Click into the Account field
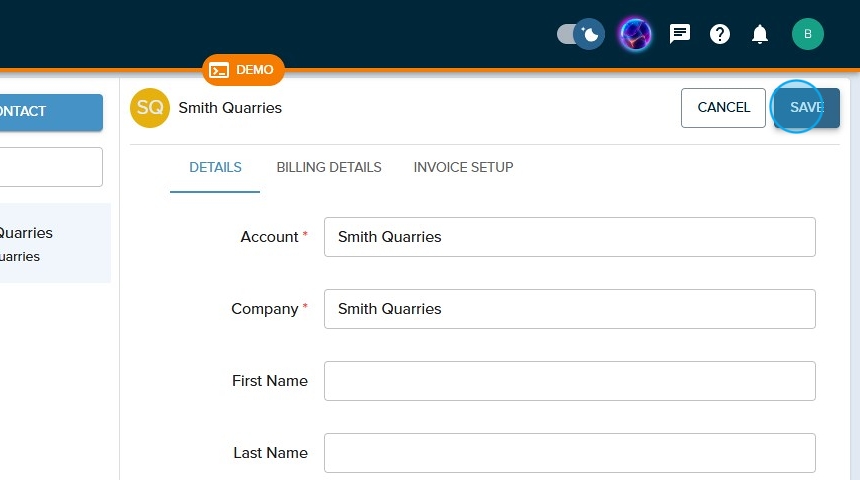This screenshot has width=860, height=480. [569, 237]
